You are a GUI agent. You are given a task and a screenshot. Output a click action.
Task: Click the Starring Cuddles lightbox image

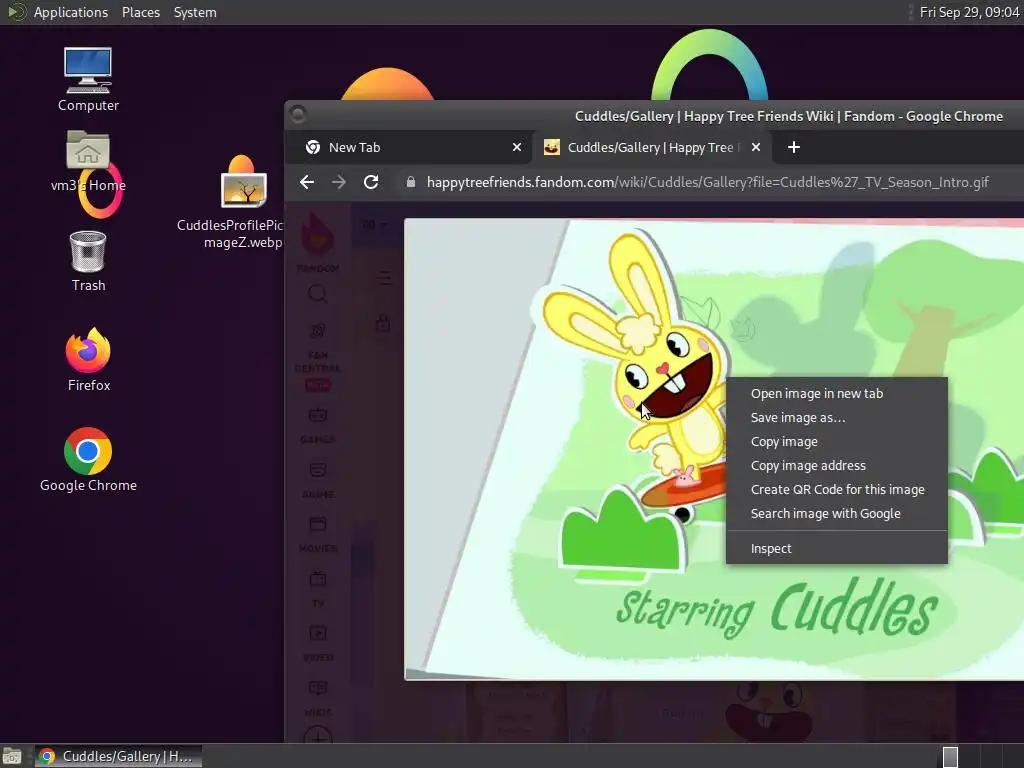click(x=714, y=449)
